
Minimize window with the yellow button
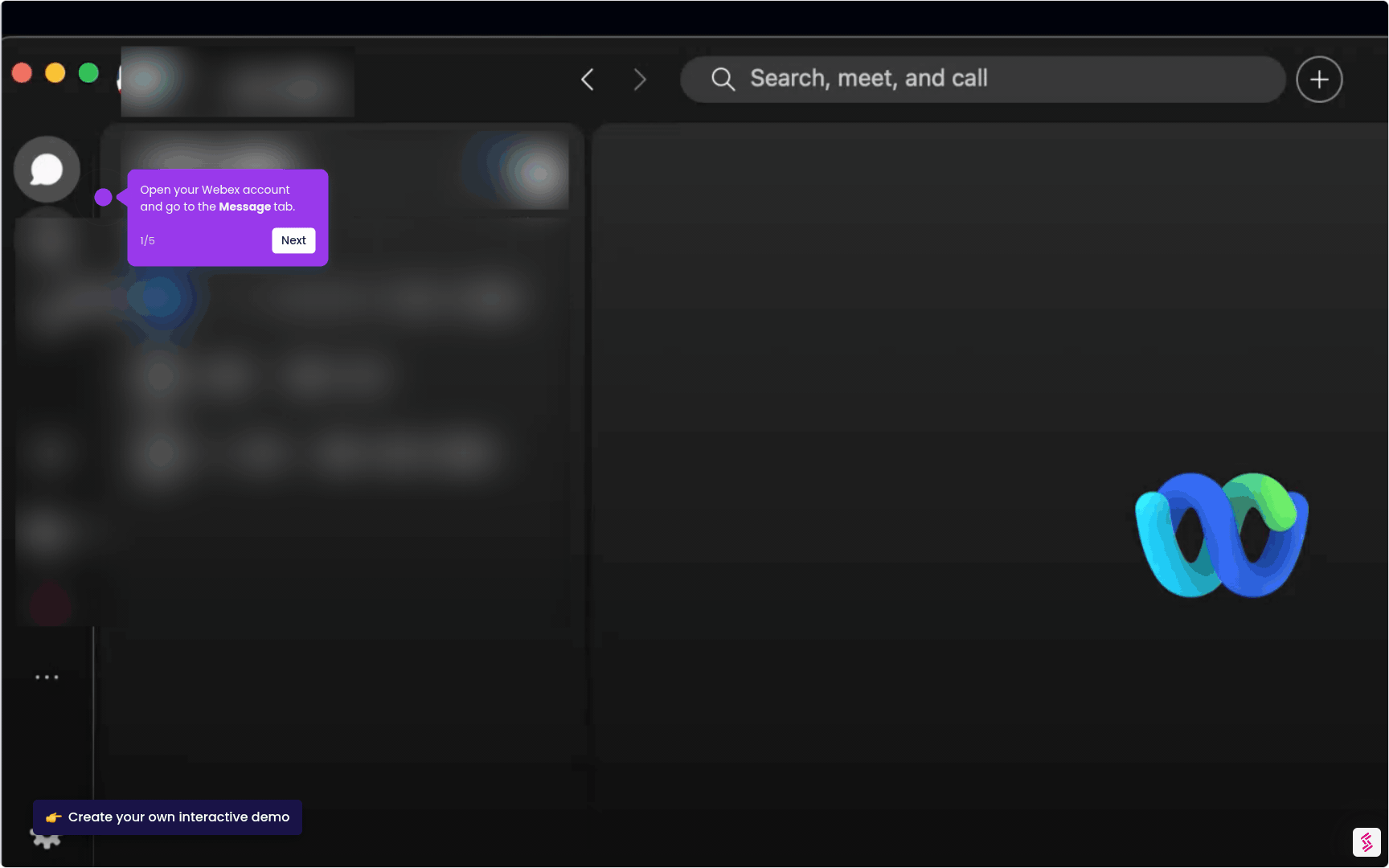coord(55,73)
